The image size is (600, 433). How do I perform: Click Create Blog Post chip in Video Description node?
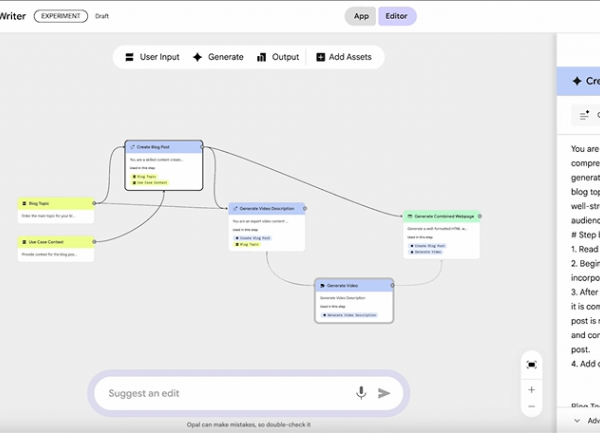[x=253, y=238]
